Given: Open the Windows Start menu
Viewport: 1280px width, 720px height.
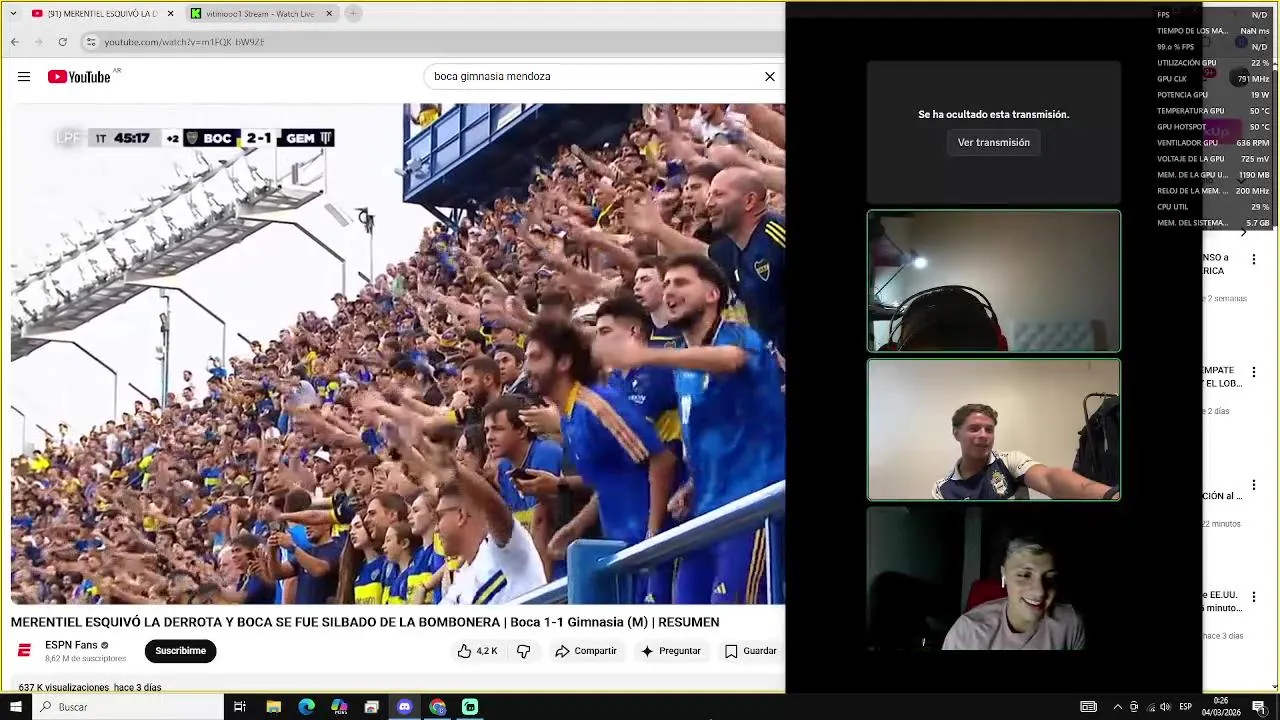Looking at the screenshot, I should coord(15,707).
